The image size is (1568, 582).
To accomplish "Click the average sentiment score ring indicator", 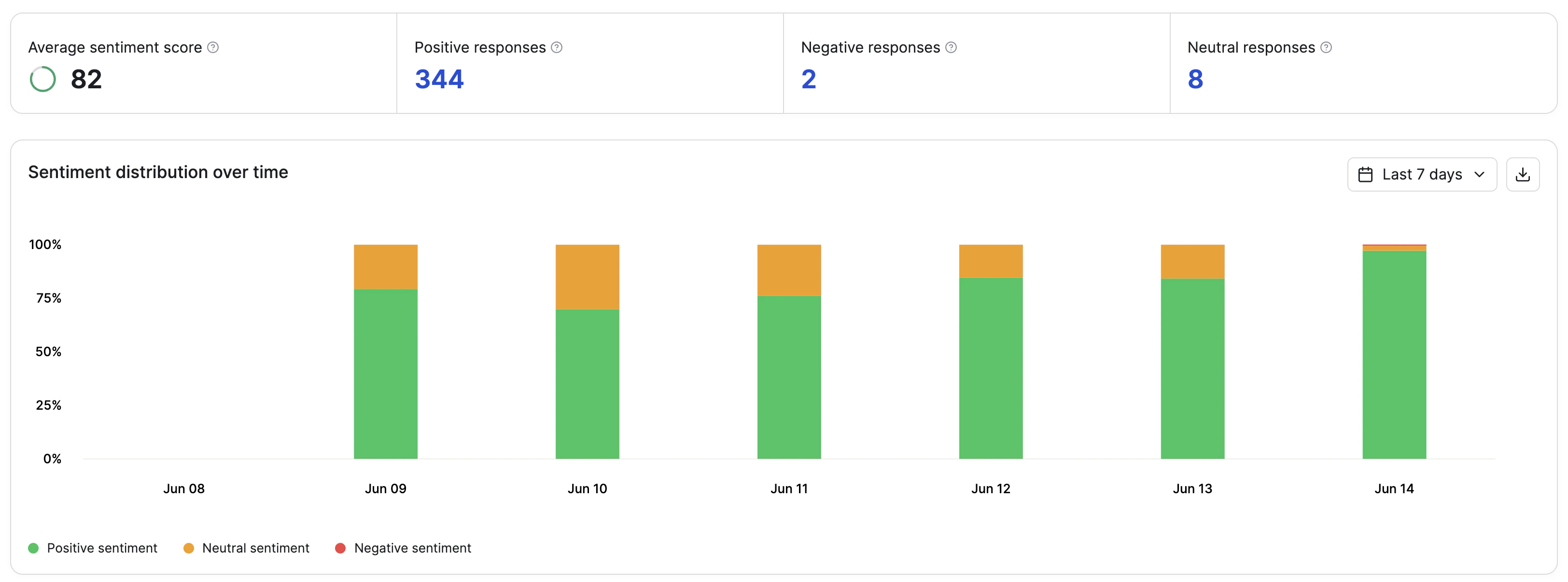I will (x=42, y=79).
